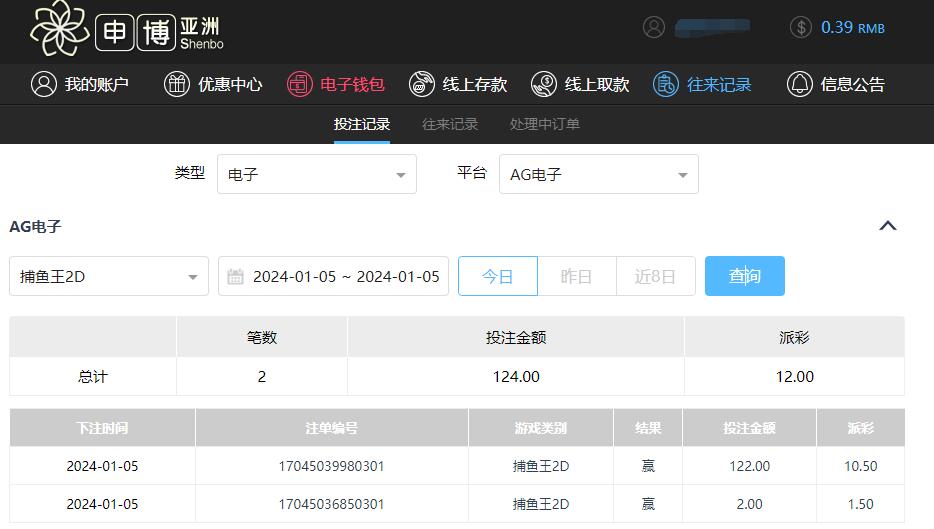Screen dimensions: 934x529
Task: Click bet number 17045039980301
Action: [x=331, y=466]
